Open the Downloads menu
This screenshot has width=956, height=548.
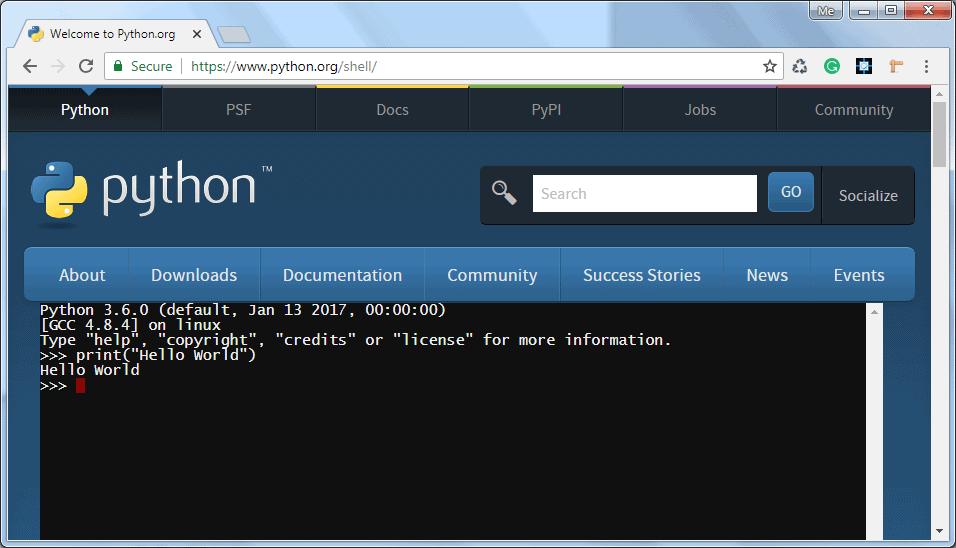point(194,275)
